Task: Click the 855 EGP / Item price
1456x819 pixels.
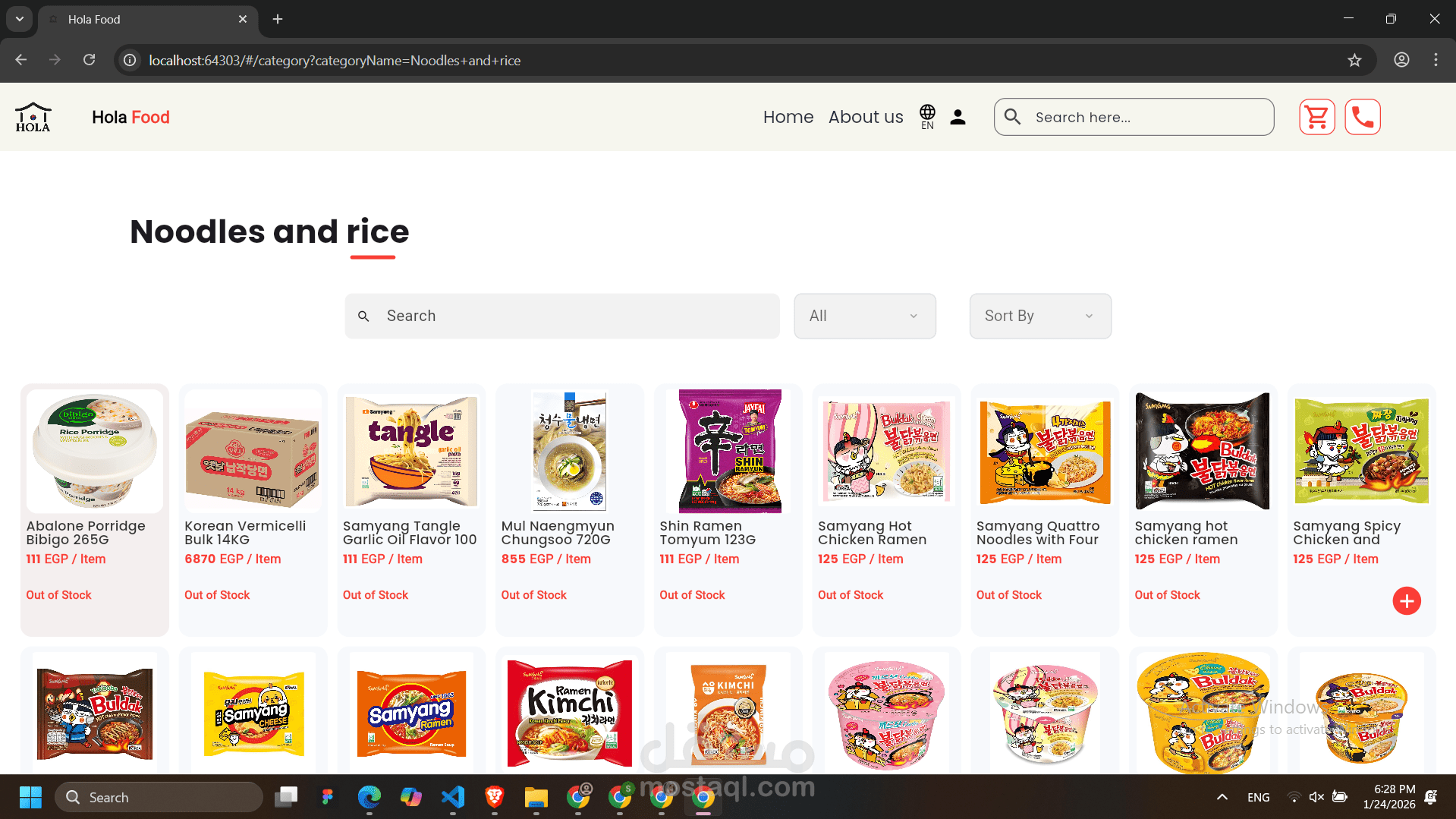Action: coord(546,559)
